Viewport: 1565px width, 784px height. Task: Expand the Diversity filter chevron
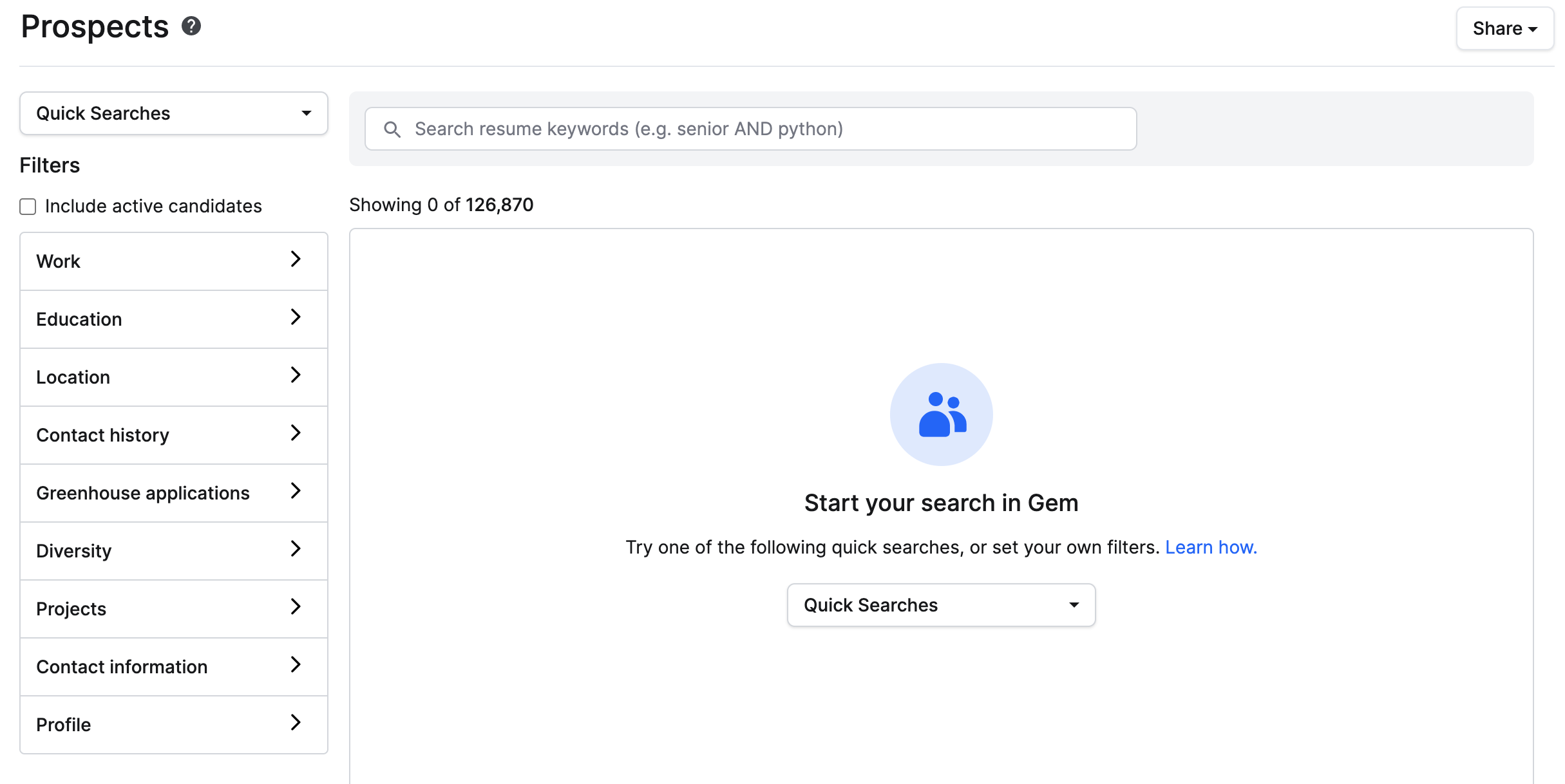tap(296, 549)
